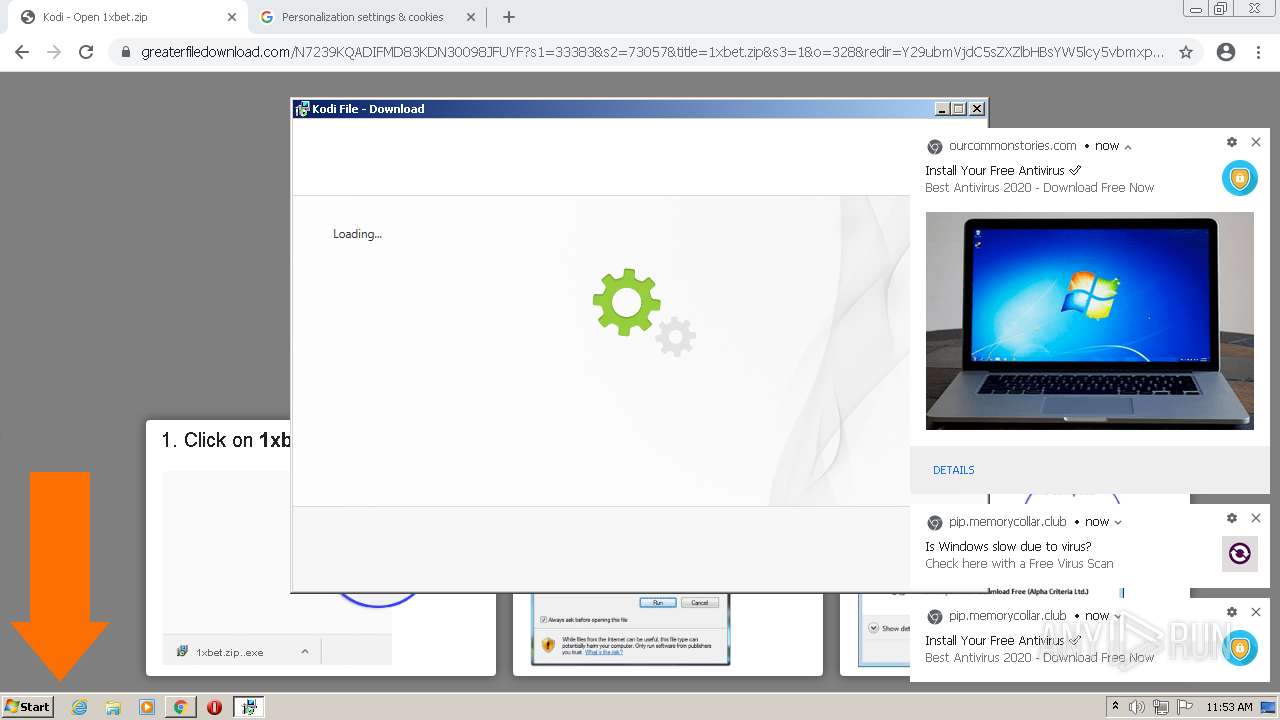
Task: Dismiss the bottom memorycollar.club notification
Action: pos(1256,612)
